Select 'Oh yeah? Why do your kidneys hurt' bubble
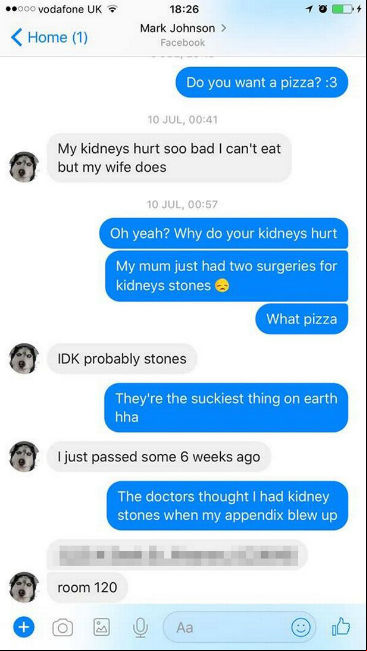367x651 pixels. 223,233
